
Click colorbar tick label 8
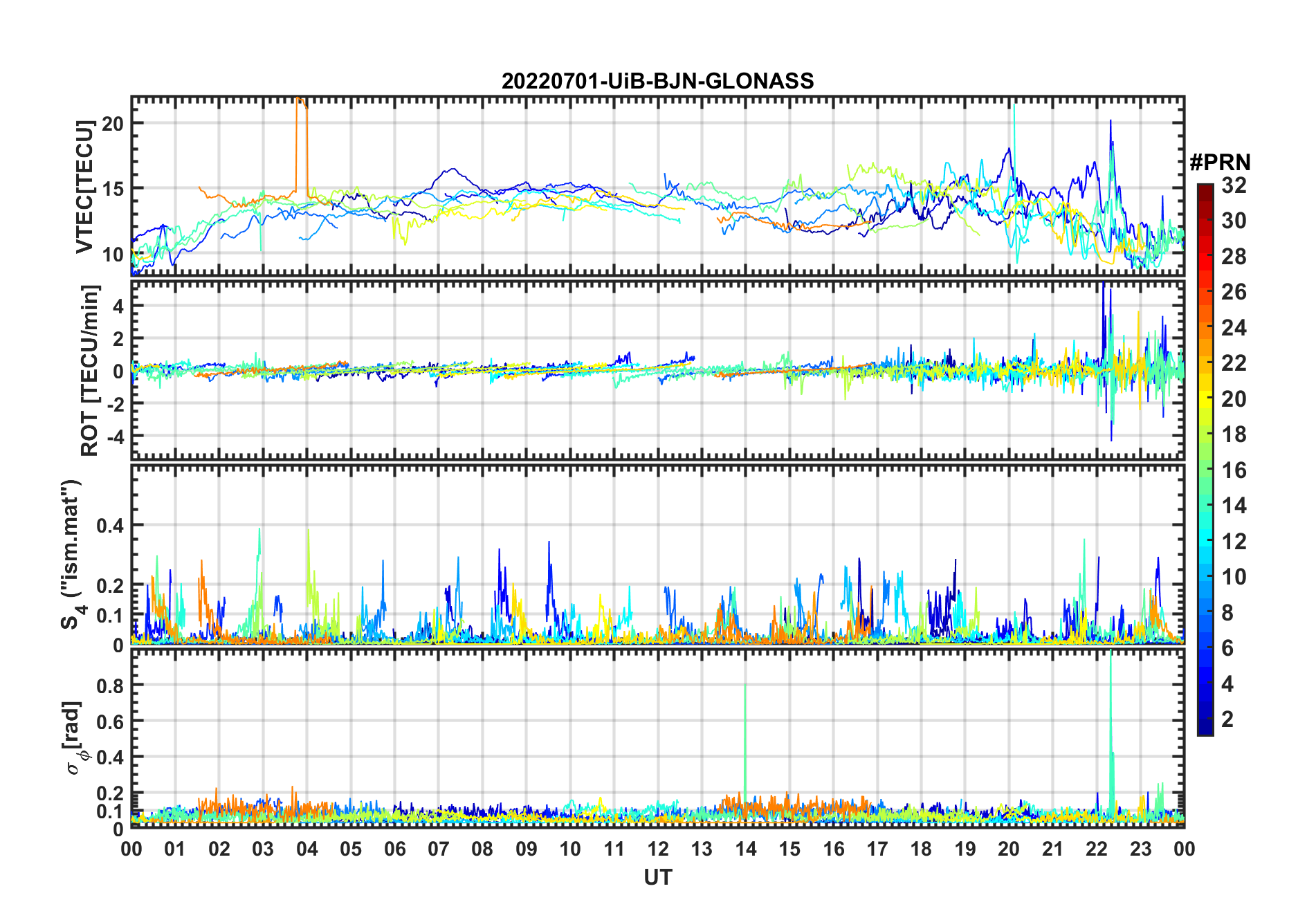[1227, 612]
